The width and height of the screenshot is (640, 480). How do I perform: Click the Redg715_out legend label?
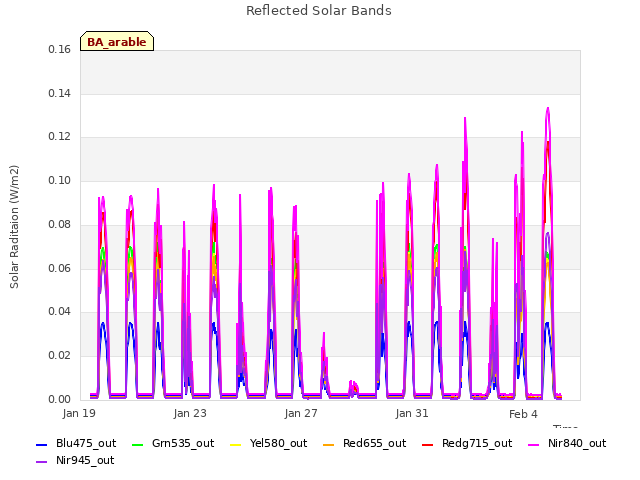tap(477, 443)
